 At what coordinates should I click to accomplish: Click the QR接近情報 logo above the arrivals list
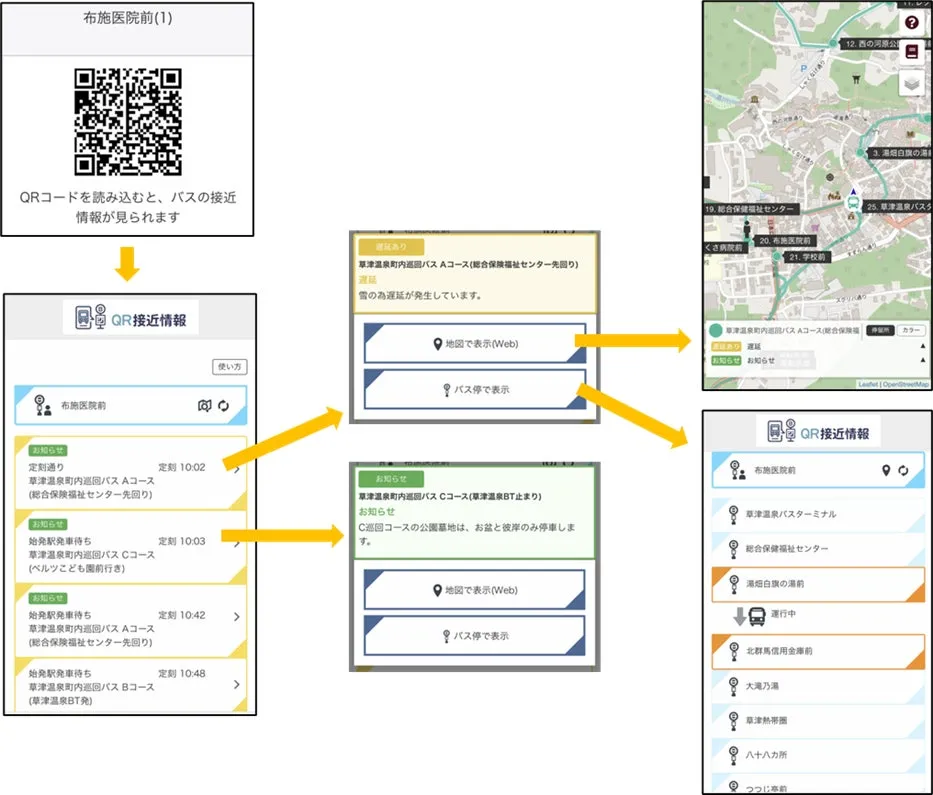pos(130,318)
